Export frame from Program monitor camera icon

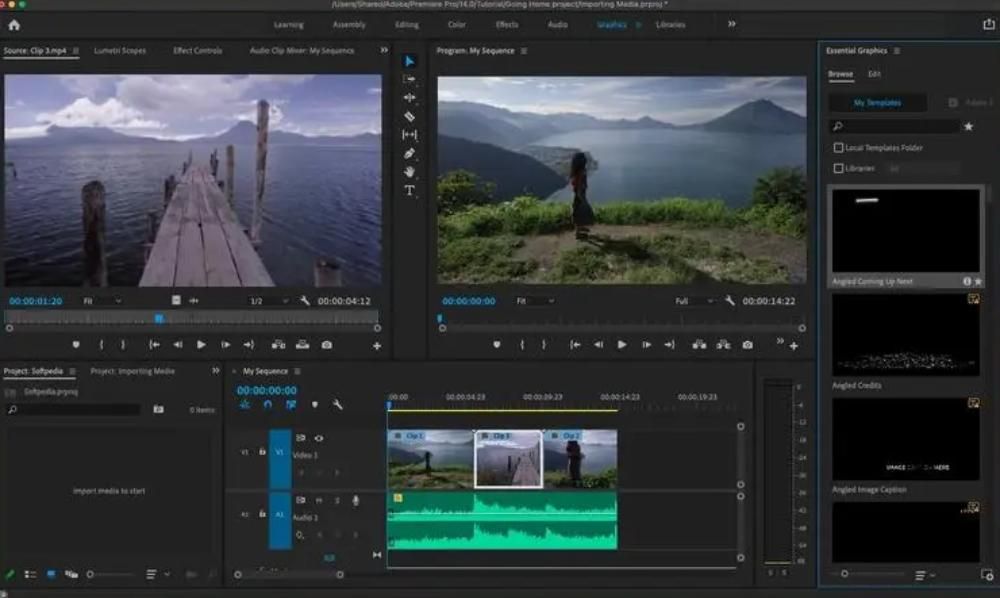tap(747, 345)
